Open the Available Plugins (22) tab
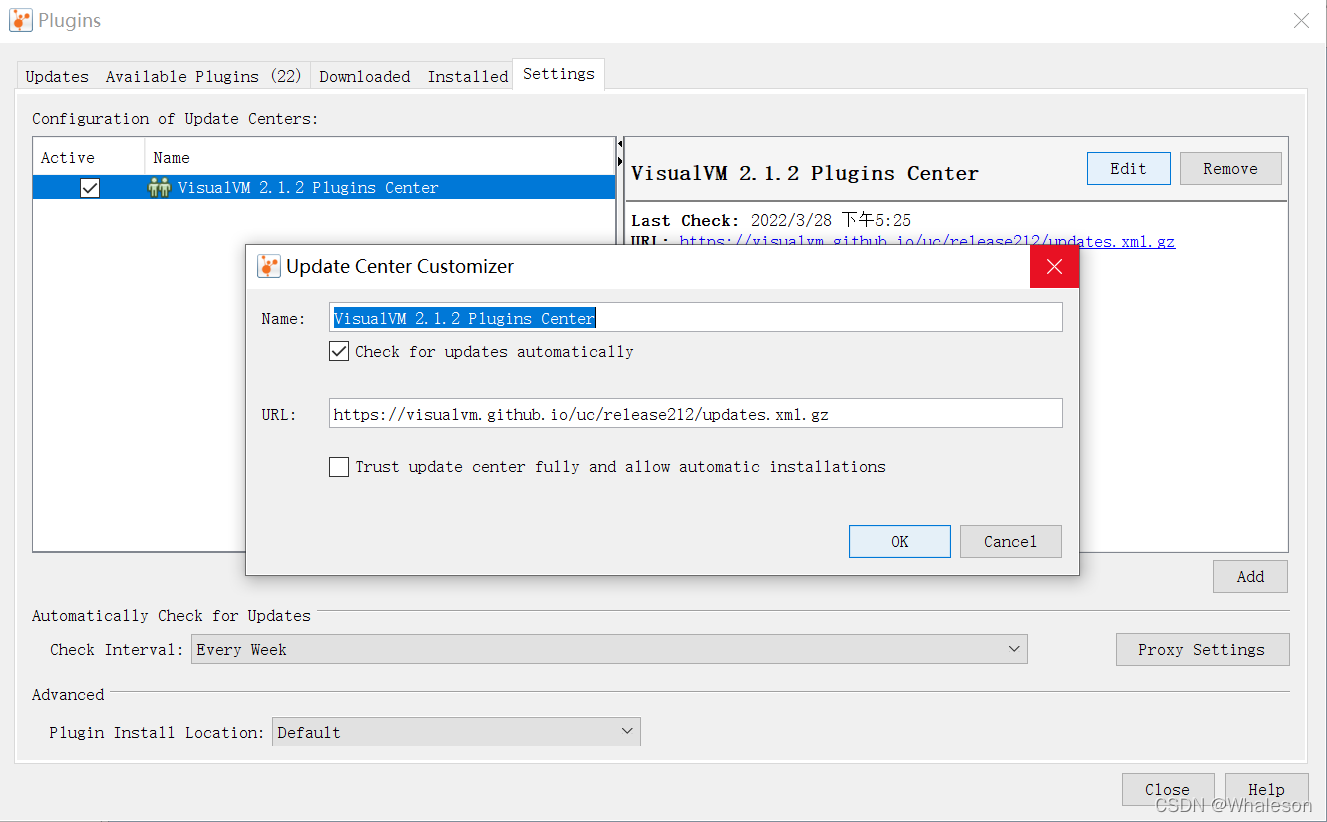 tap(204, 76)
